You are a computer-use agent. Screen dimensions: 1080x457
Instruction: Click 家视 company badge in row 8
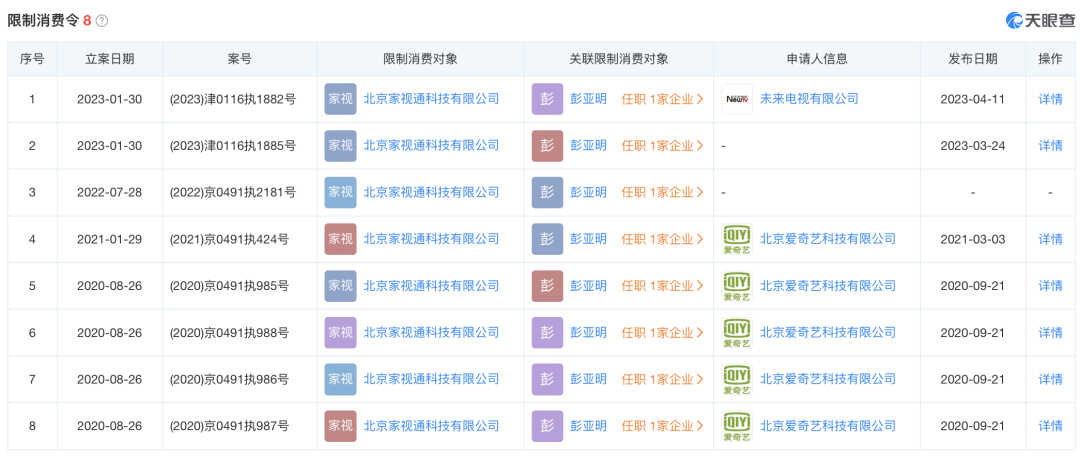pyautogui.click(x=340, y=426)
